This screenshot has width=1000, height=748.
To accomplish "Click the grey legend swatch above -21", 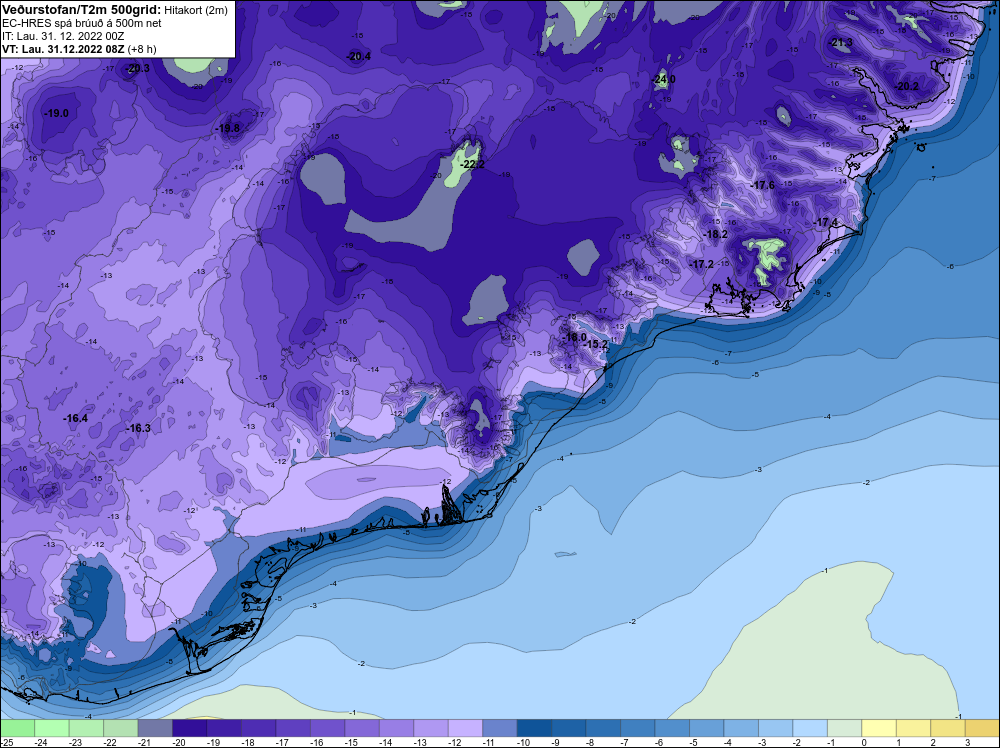I will pyautogui.click(x=155, y=728).
